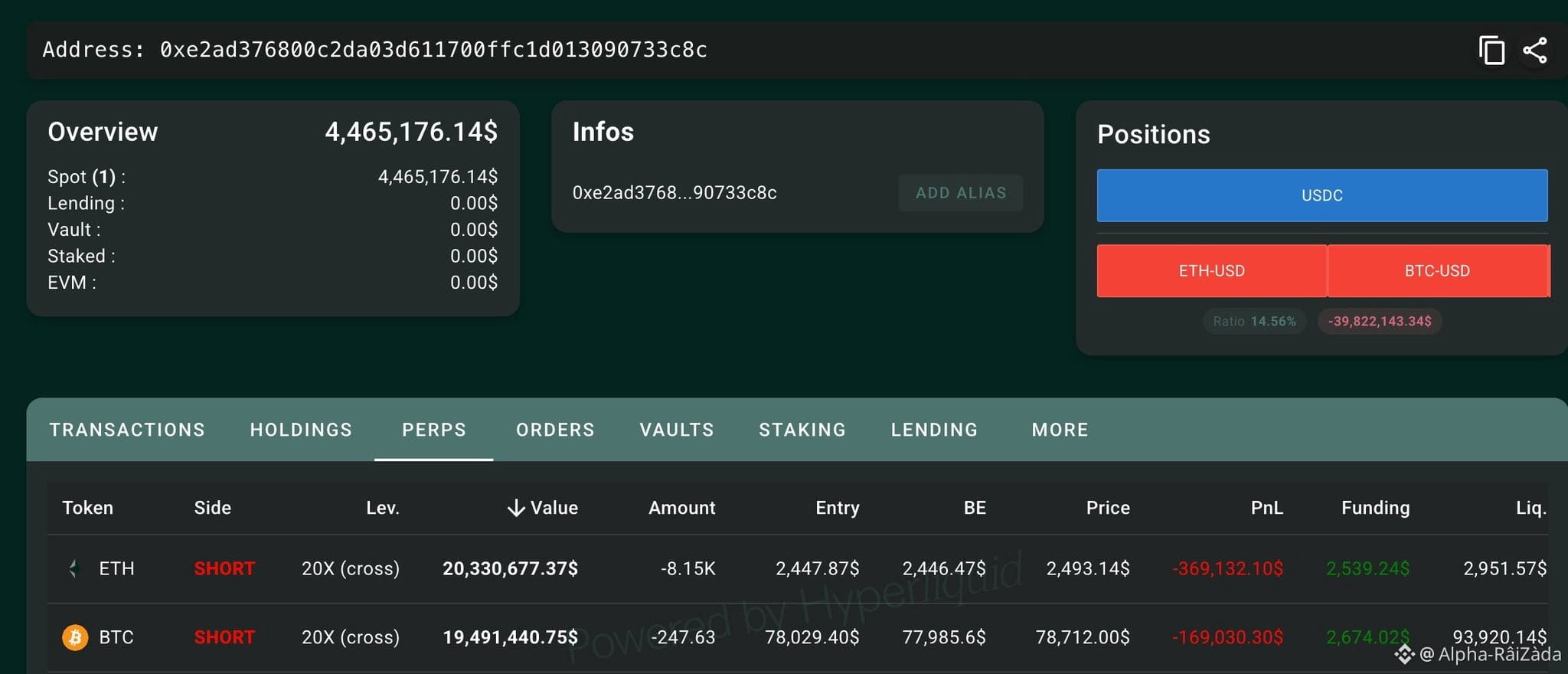Image resolution: width=1568 pixels, height=674 pixels.
Task: Click BTC value 19,491,440.75$
Action: [510, 637]
